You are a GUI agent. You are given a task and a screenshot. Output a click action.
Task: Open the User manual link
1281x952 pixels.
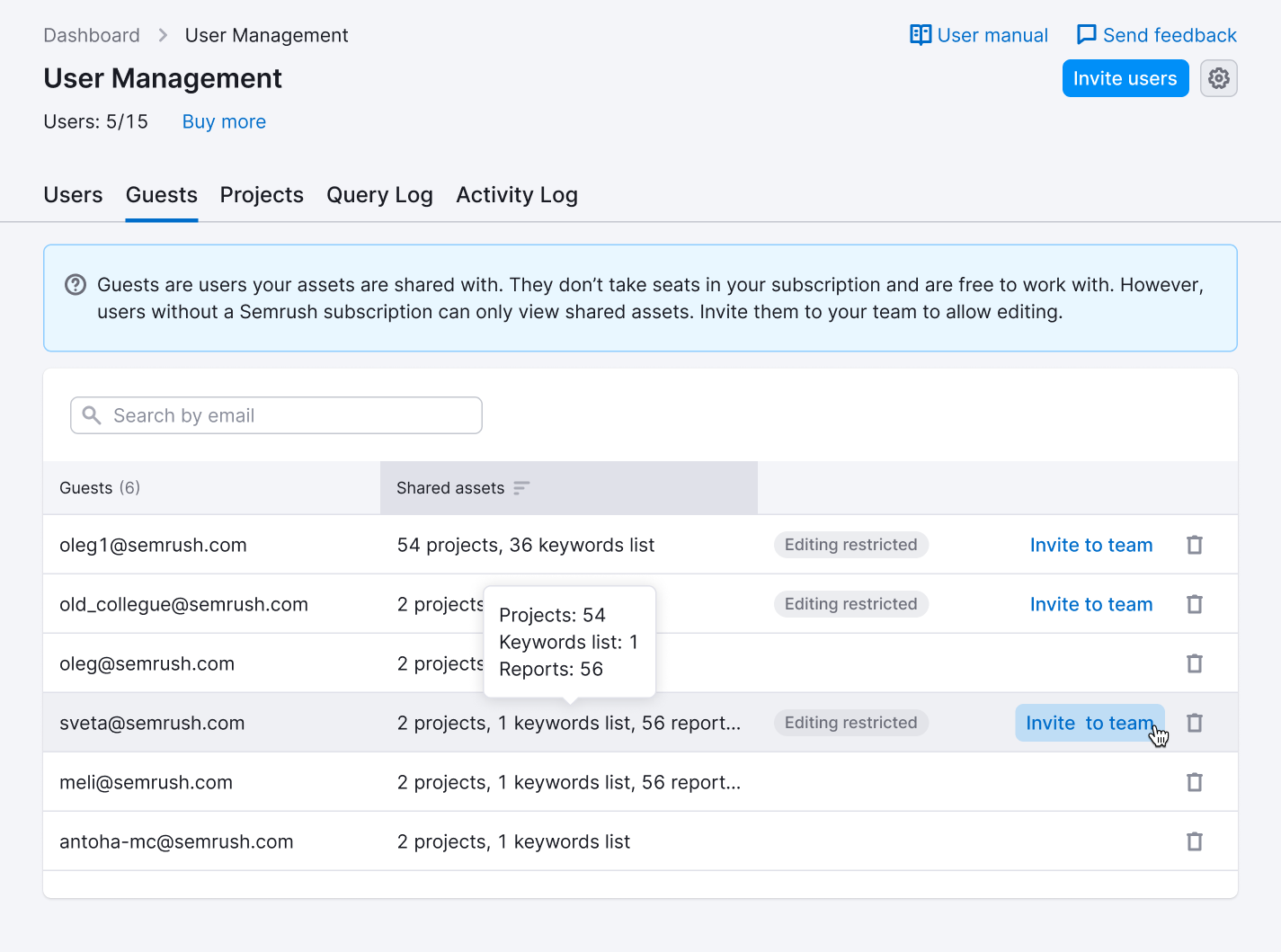click(979, 35)
